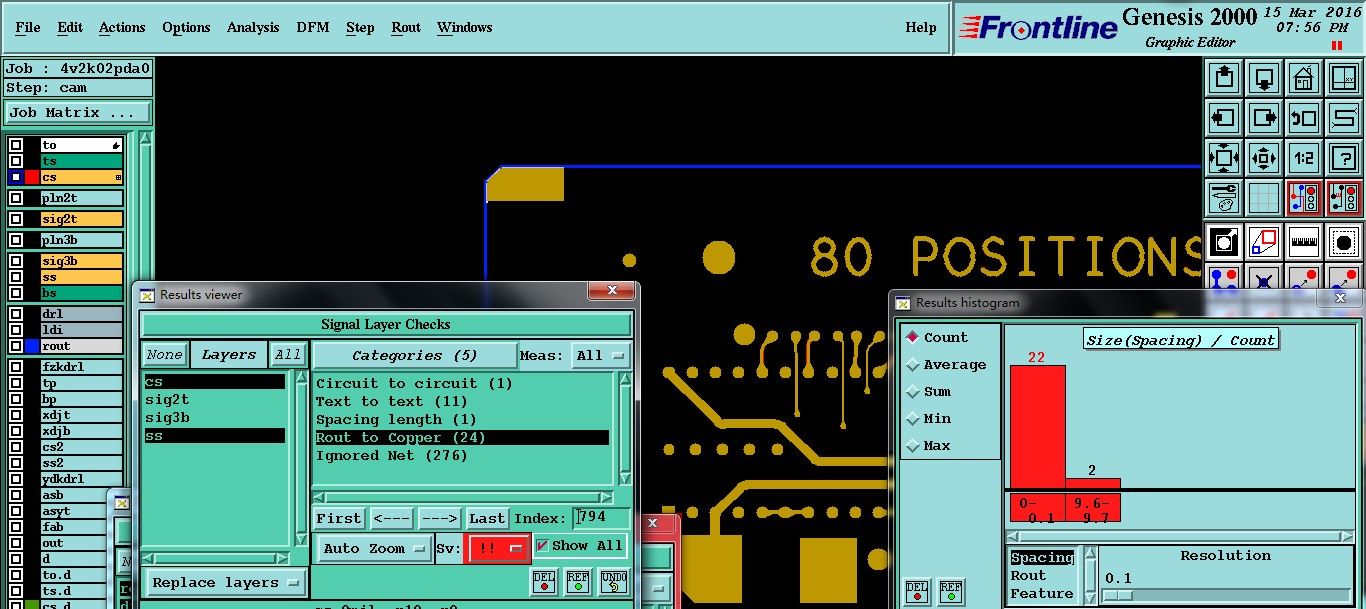
Task: Click the down-arrow box zoom icon
Action: (x=1264, y=77)
